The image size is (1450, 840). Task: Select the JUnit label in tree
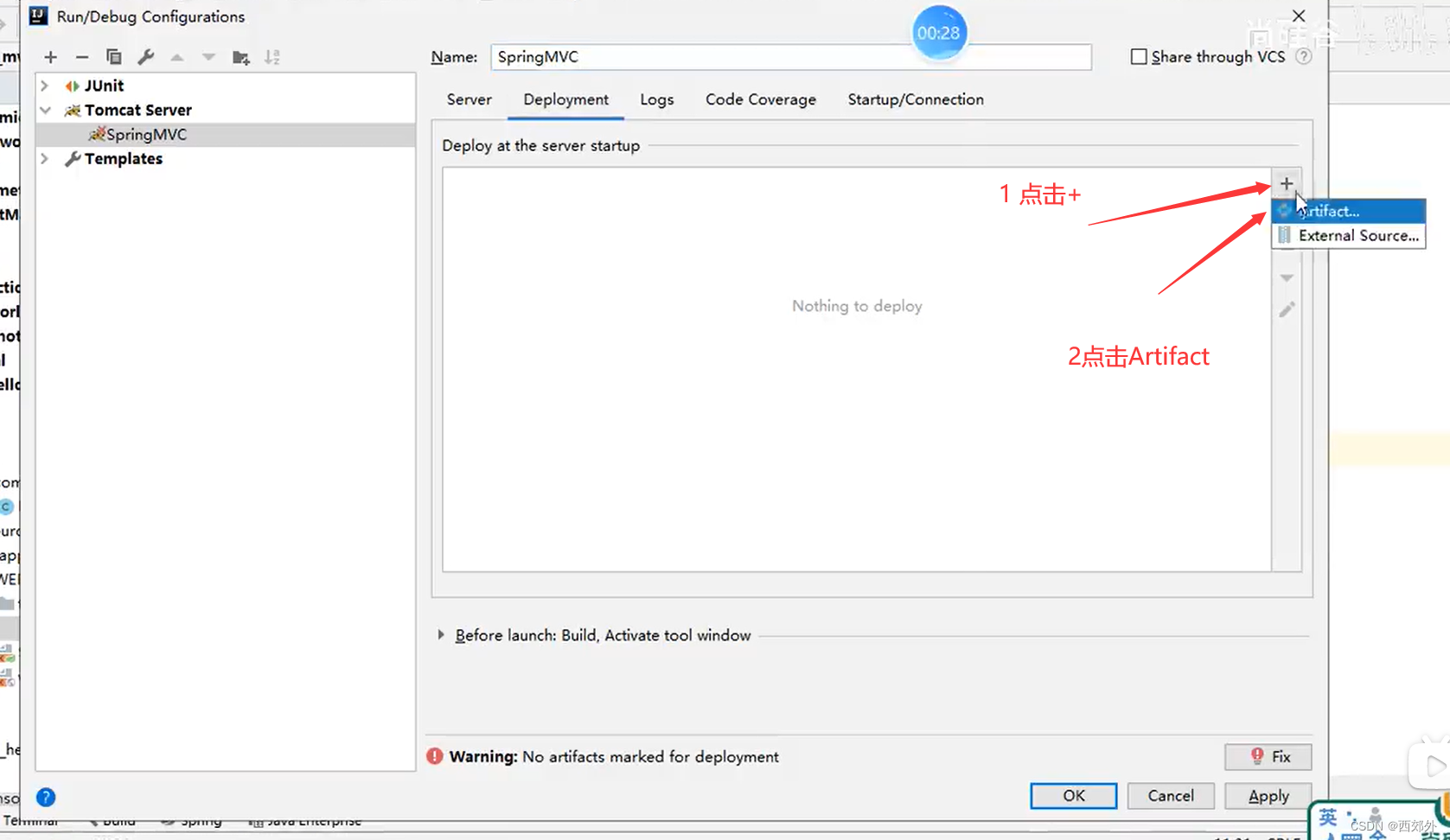[x=104, y=86]
